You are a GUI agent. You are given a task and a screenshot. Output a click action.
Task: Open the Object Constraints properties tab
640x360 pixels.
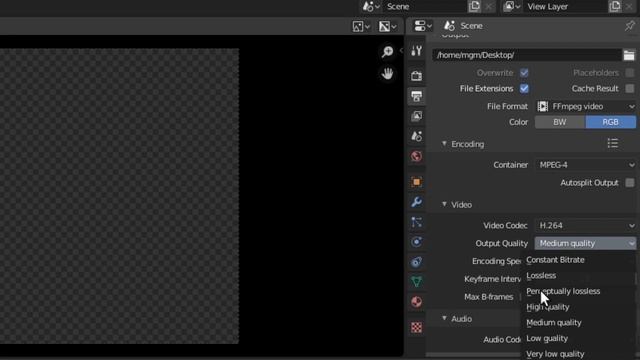pos(416,262)
